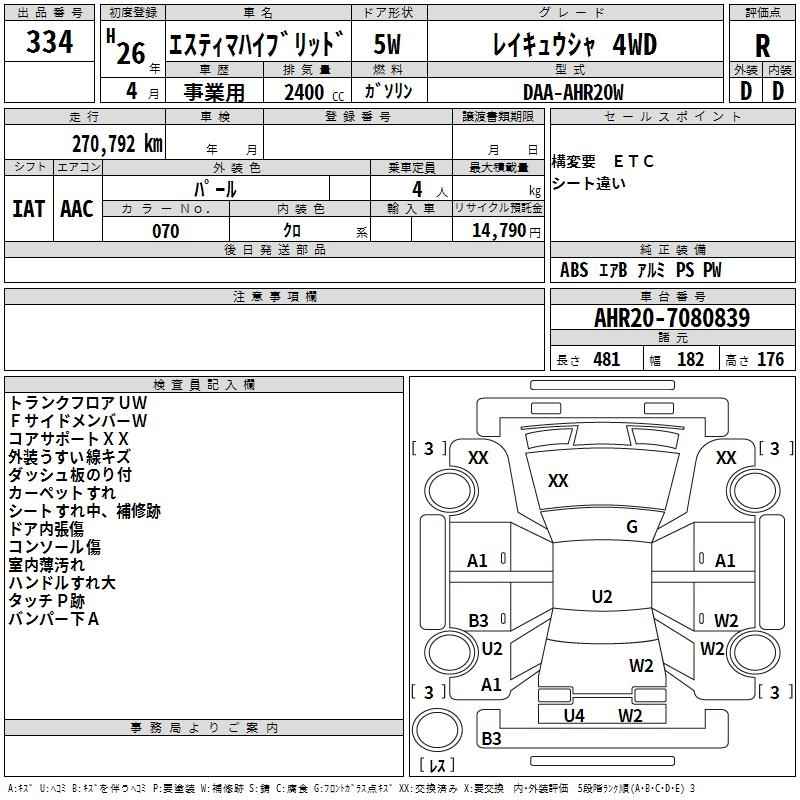
Task: Select the D grade under 内装
Action: click(x=778, y=91)
